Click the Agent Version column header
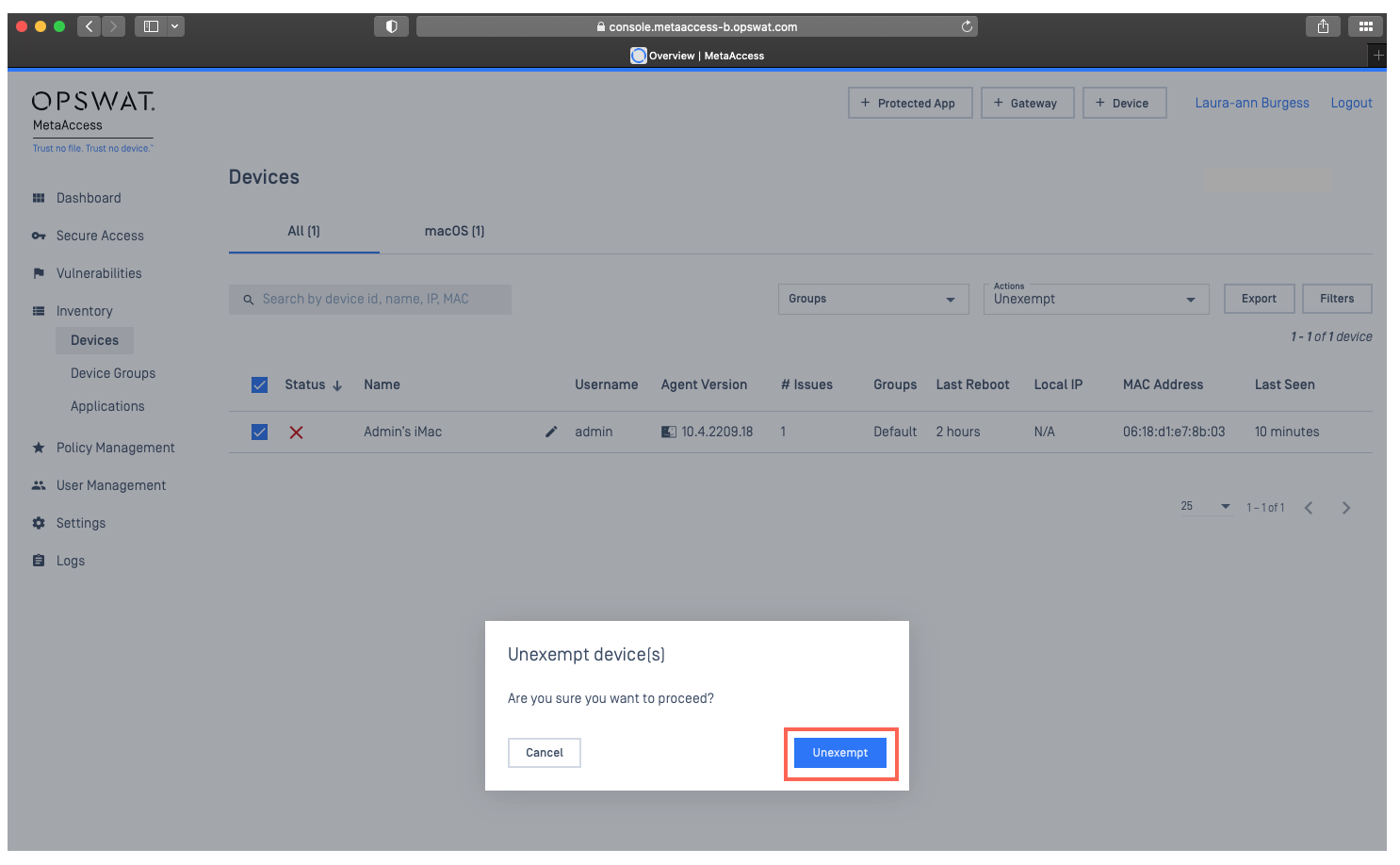The width and height of the screenshot is (1400, 865). pyautogui.click(x=704, y=384)
